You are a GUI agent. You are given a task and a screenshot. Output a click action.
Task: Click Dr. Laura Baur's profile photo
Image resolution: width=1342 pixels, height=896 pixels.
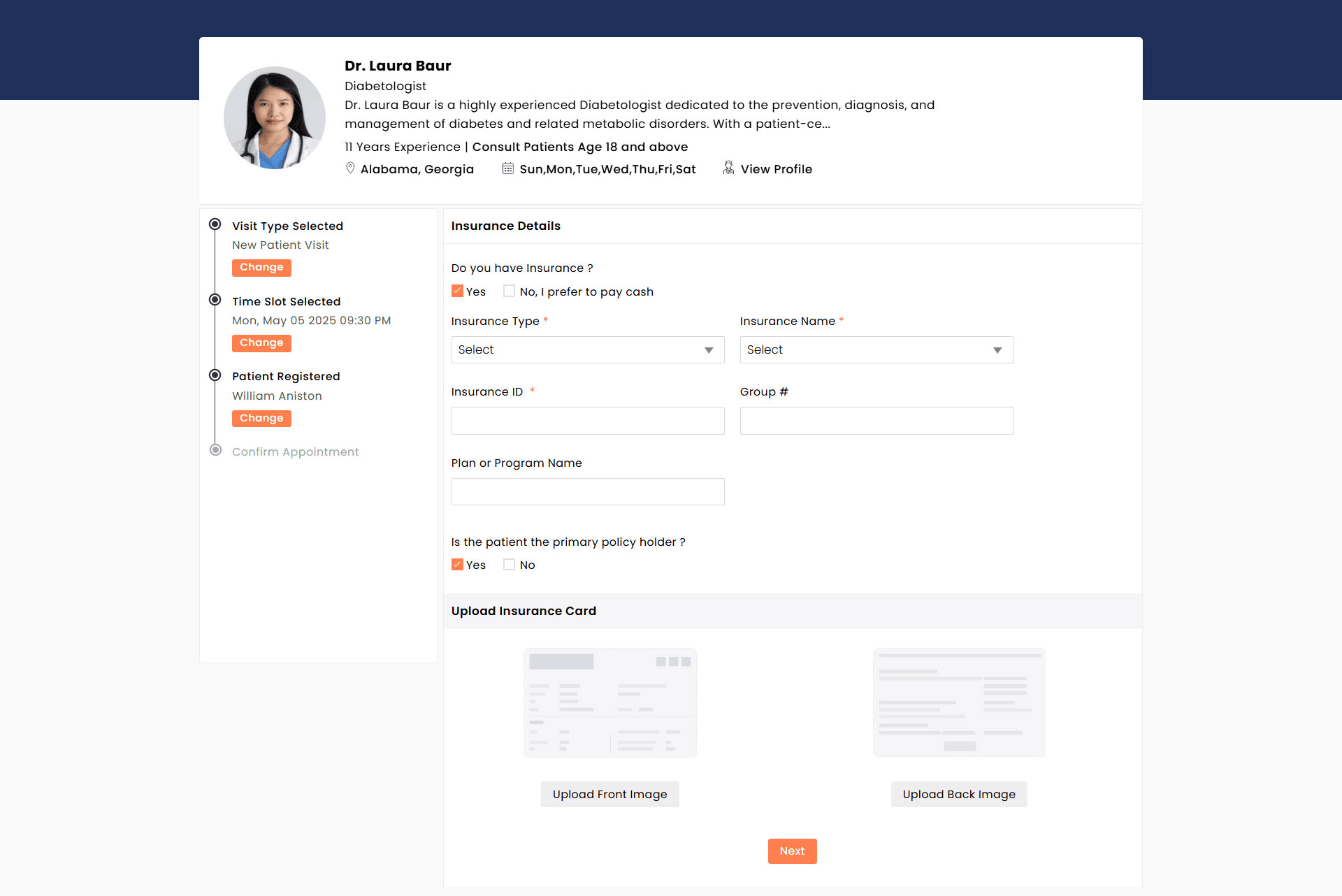pos(274,117)
